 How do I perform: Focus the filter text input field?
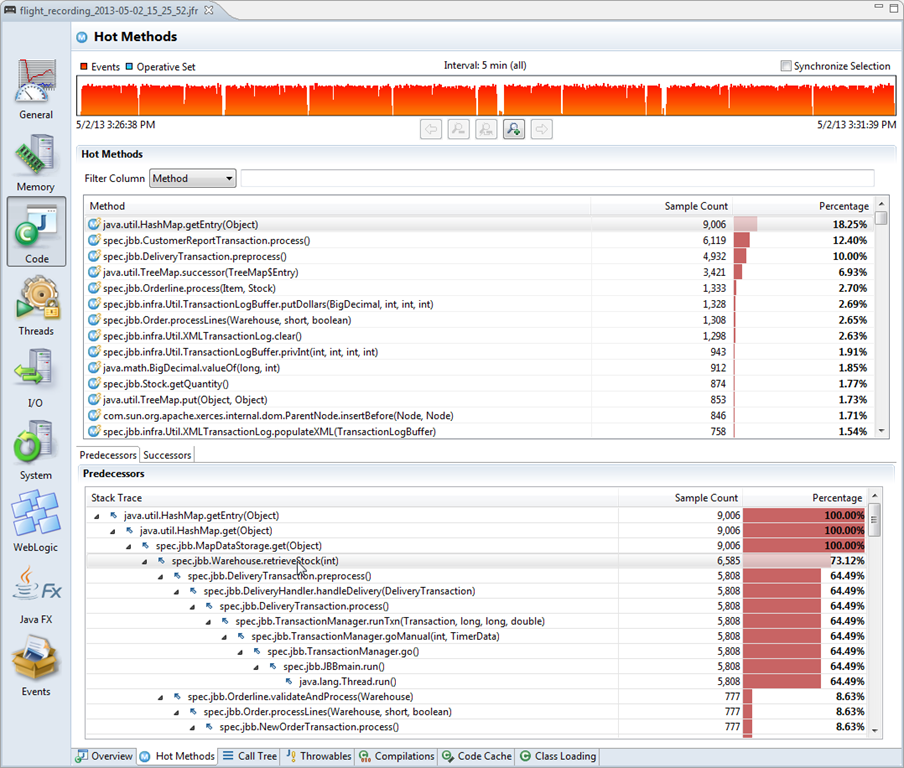557,178
